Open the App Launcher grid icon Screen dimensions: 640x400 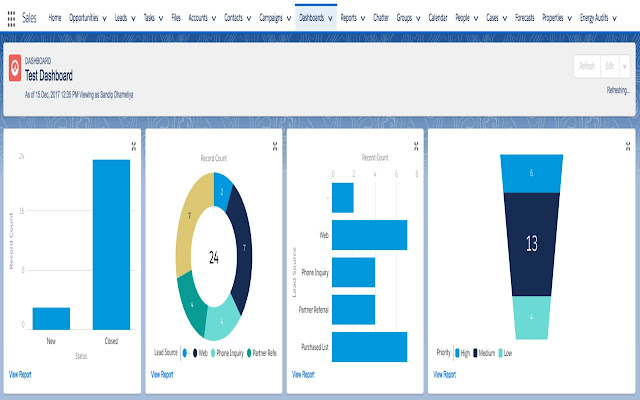coord(11,18)
